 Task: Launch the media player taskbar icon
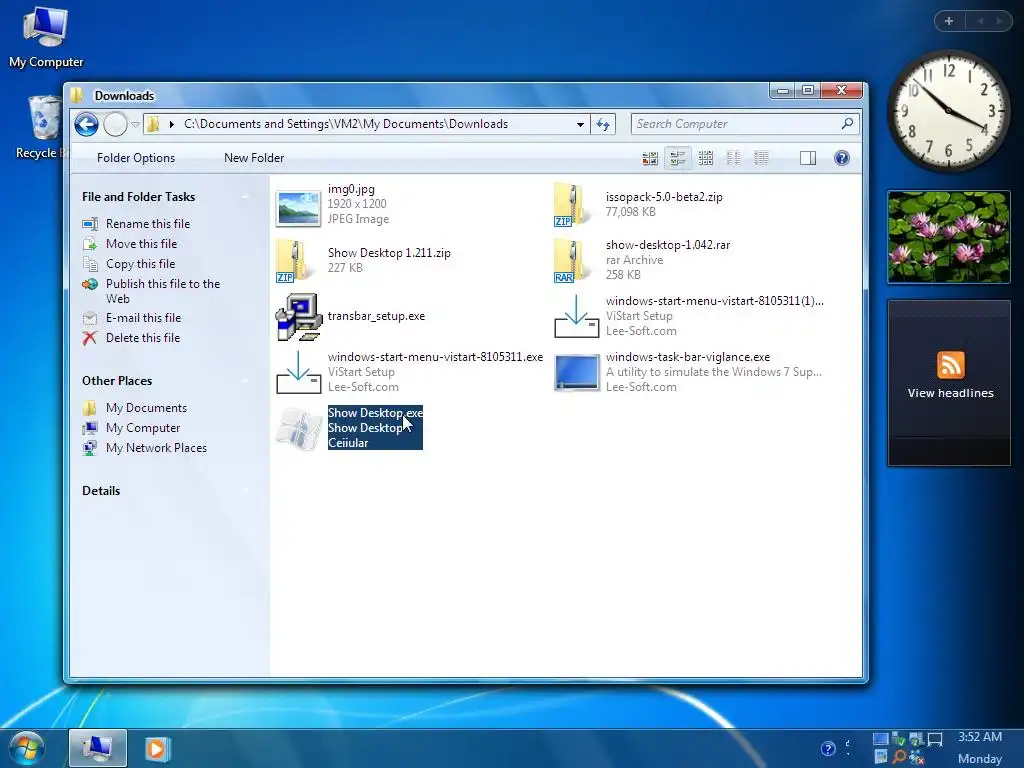click(x=157, y=749)
